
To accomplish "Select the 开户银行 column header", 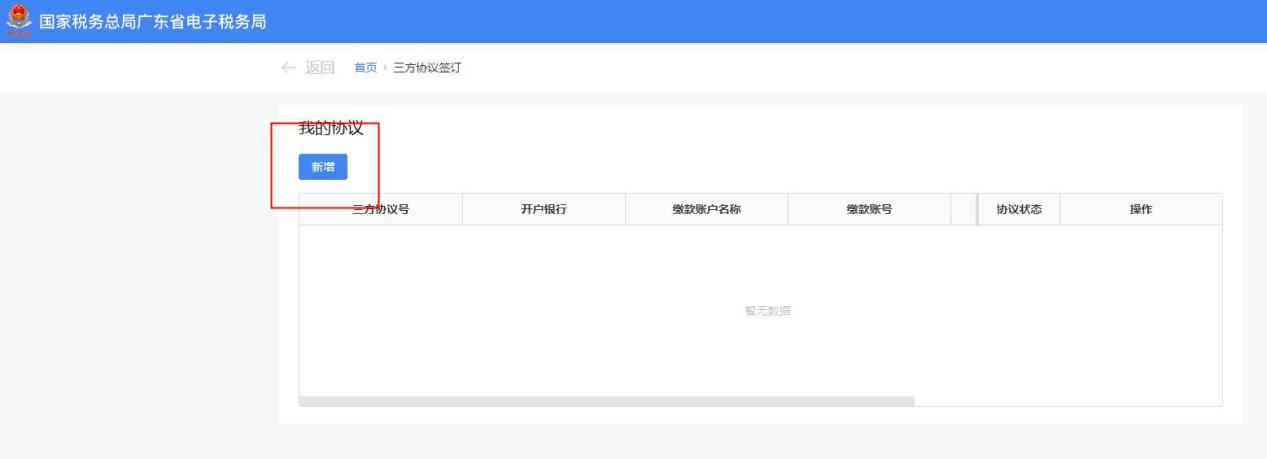I will coord(543,210).
